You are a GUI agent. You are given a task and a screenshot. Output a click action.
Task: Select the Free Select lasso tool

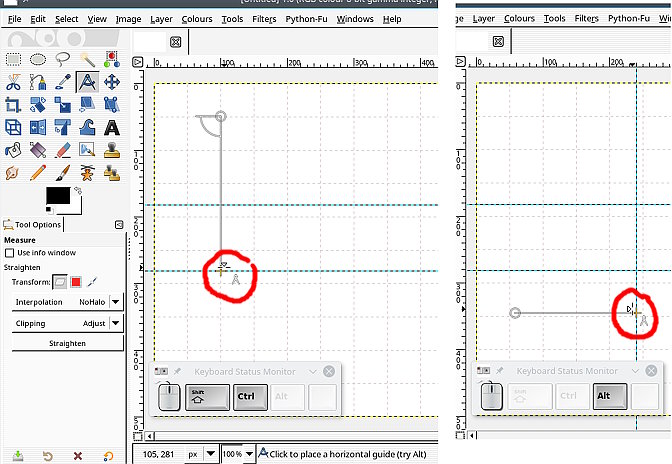63,59
